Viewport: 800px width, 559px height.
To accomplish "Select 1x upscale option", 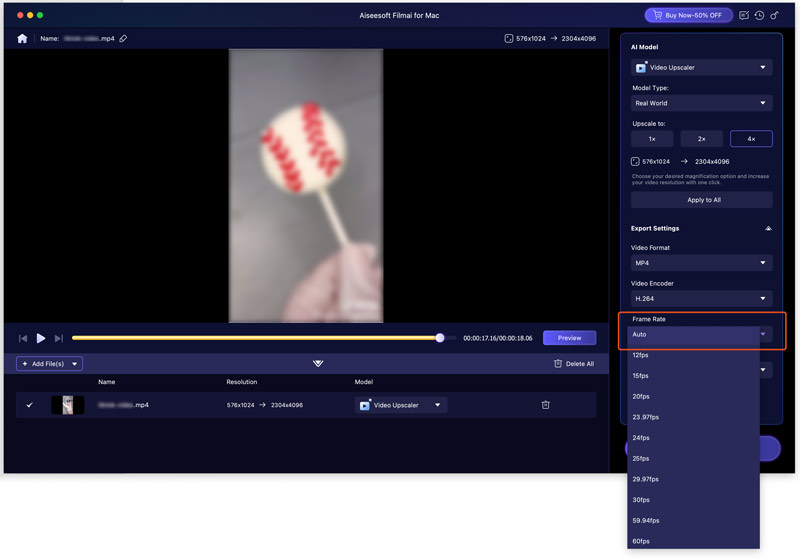I will (x=652, y=139).
